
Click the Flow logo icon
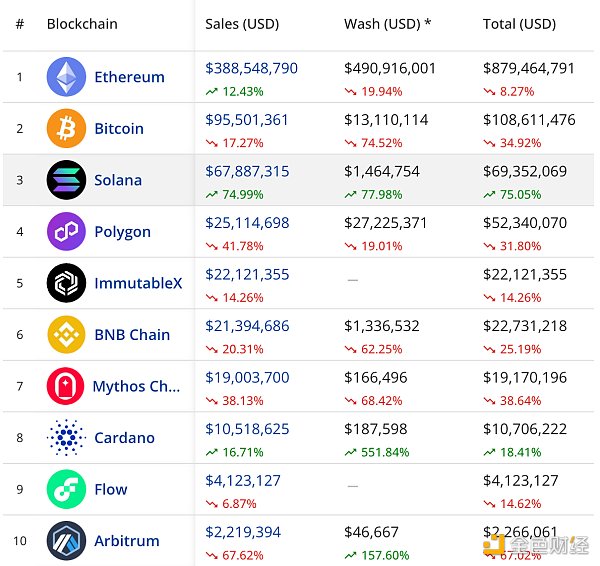[66, 489]
